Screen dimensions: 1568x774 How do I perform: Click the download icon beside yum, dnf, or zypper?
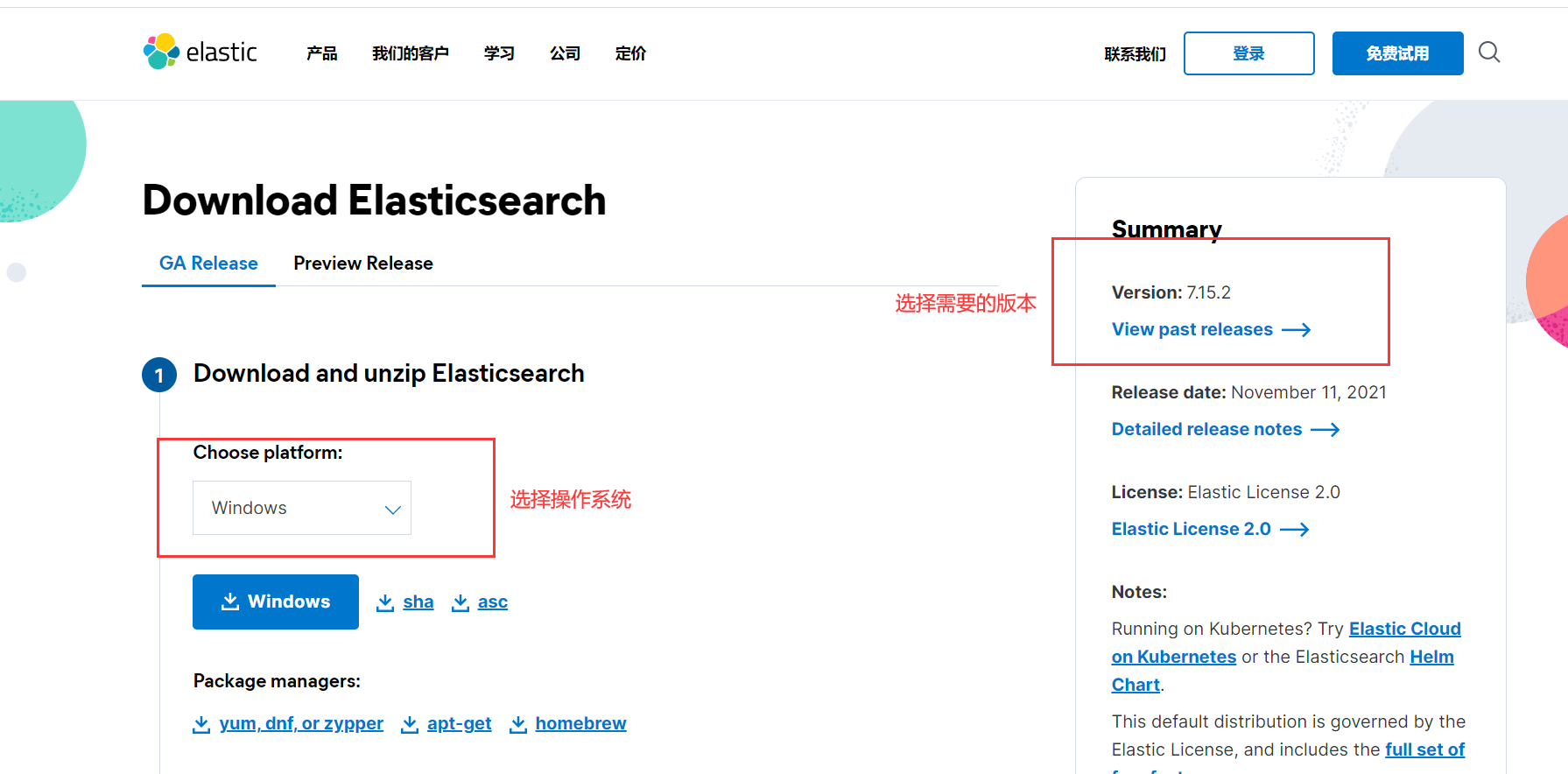[x=201, y=724]
